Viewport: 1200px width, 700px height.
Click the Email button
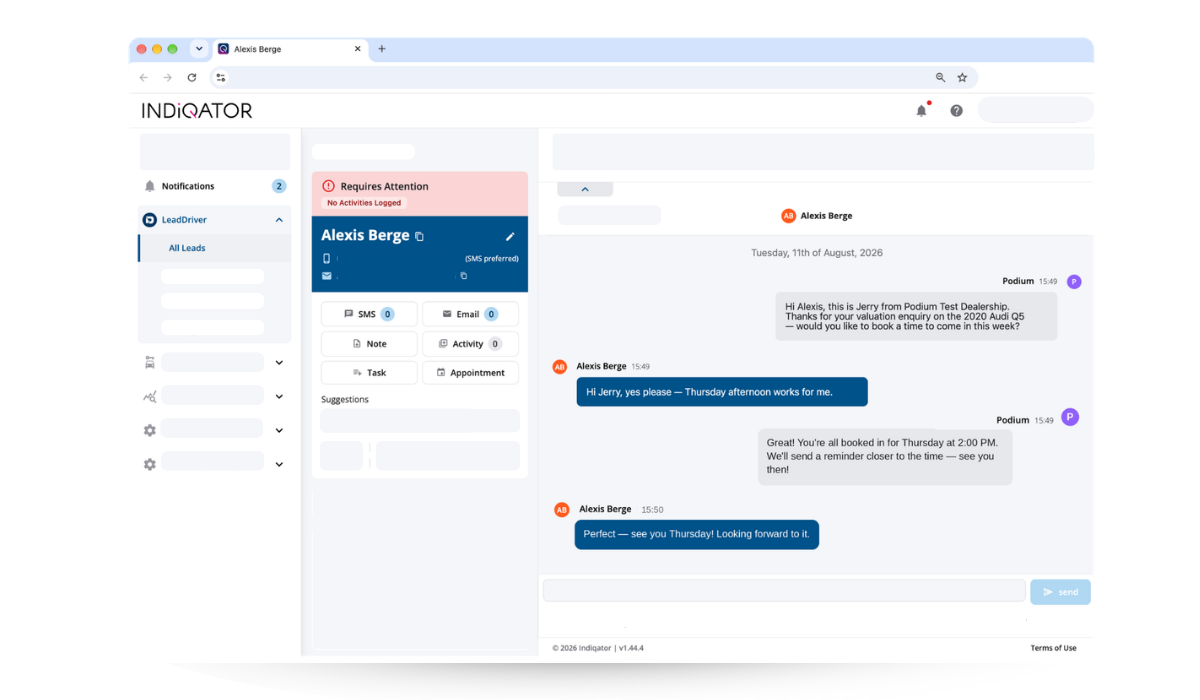click(470, 314)
